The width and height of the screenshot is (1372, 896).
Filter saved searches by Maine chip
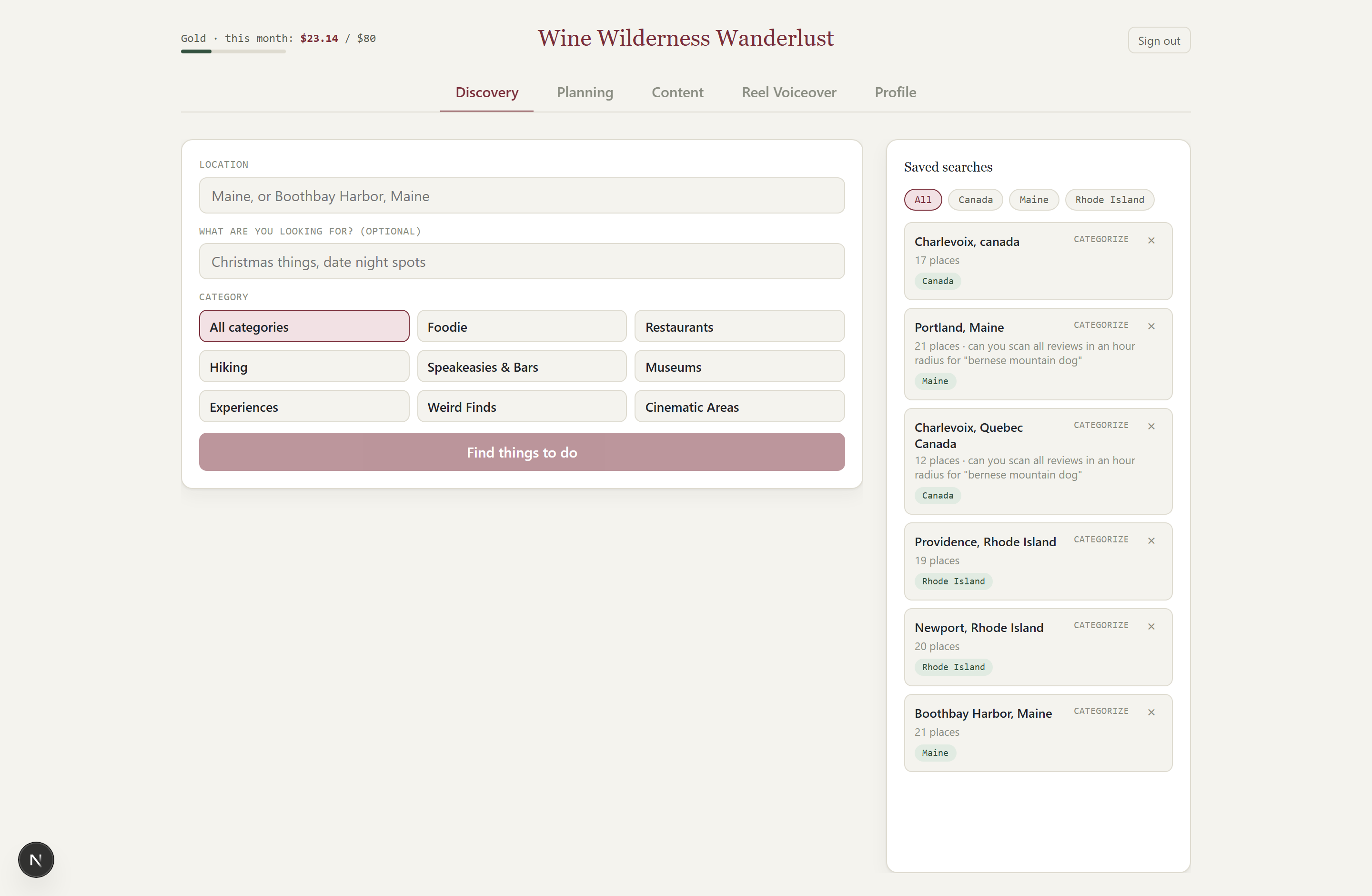(1034, 200)
